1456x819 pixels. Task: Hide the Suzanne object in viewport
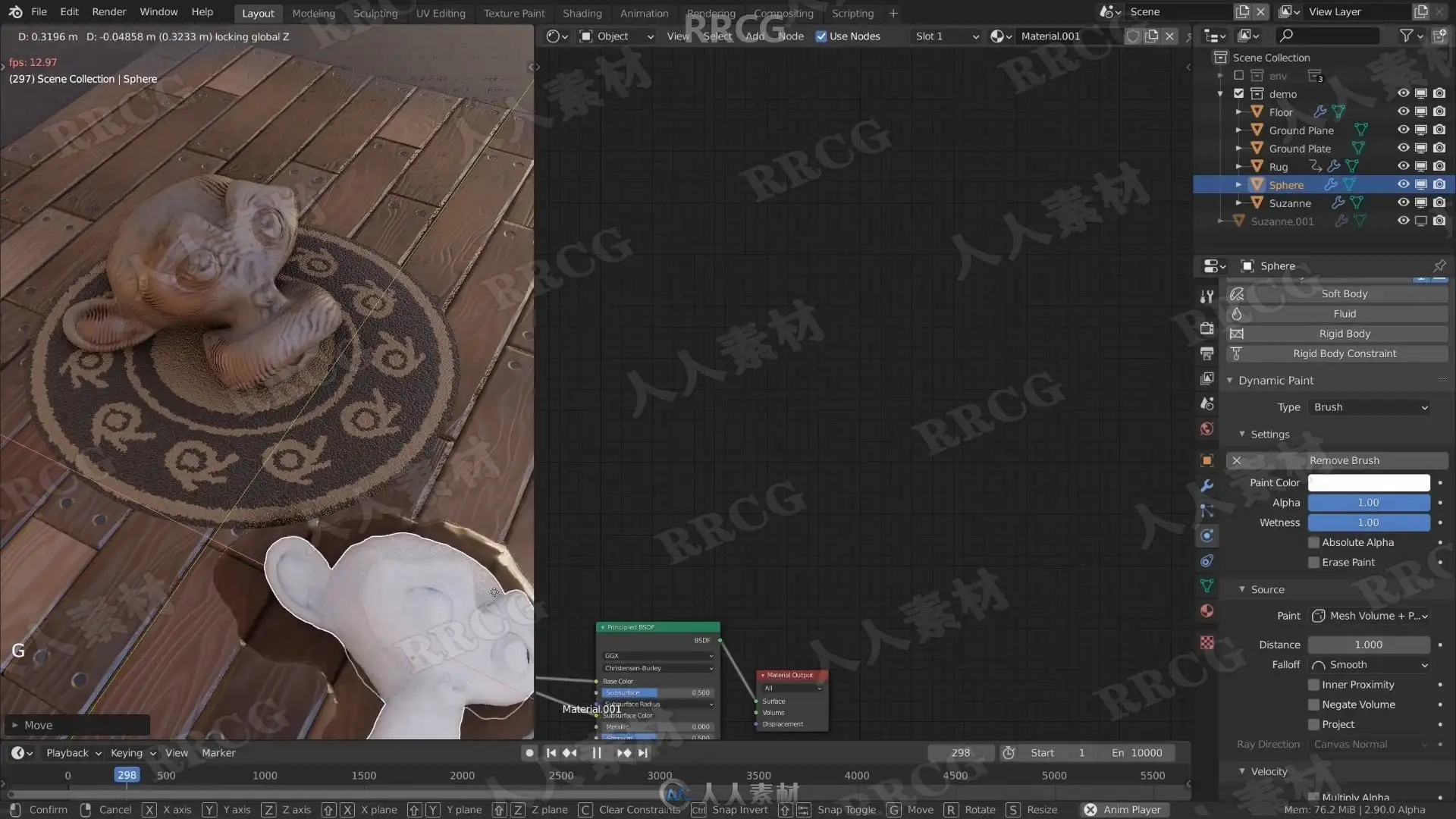pos(1403,202)
